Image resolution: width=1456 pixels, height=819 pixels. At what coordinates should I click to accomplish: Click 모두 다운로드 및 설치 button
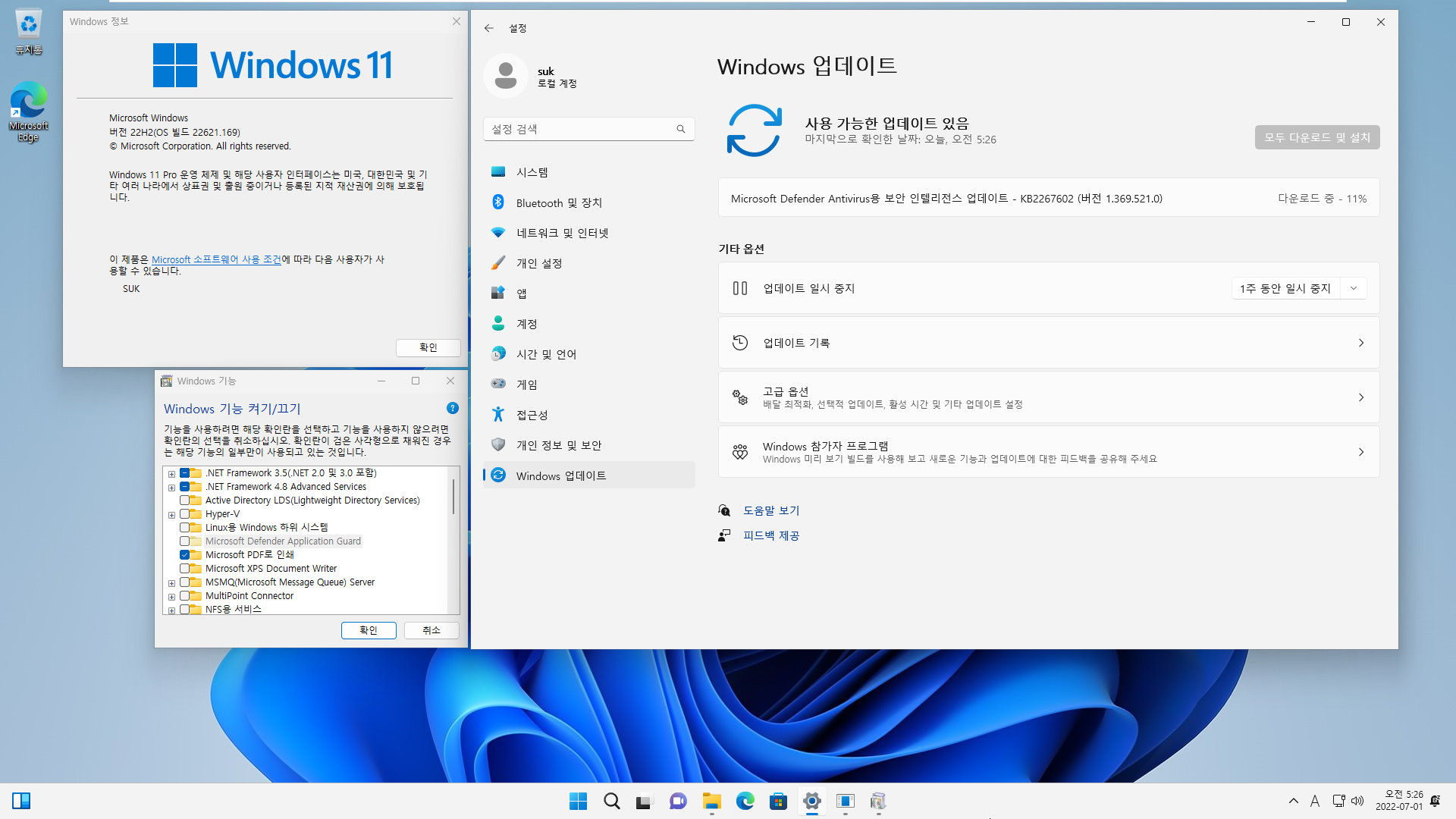tap(1317, 137)
